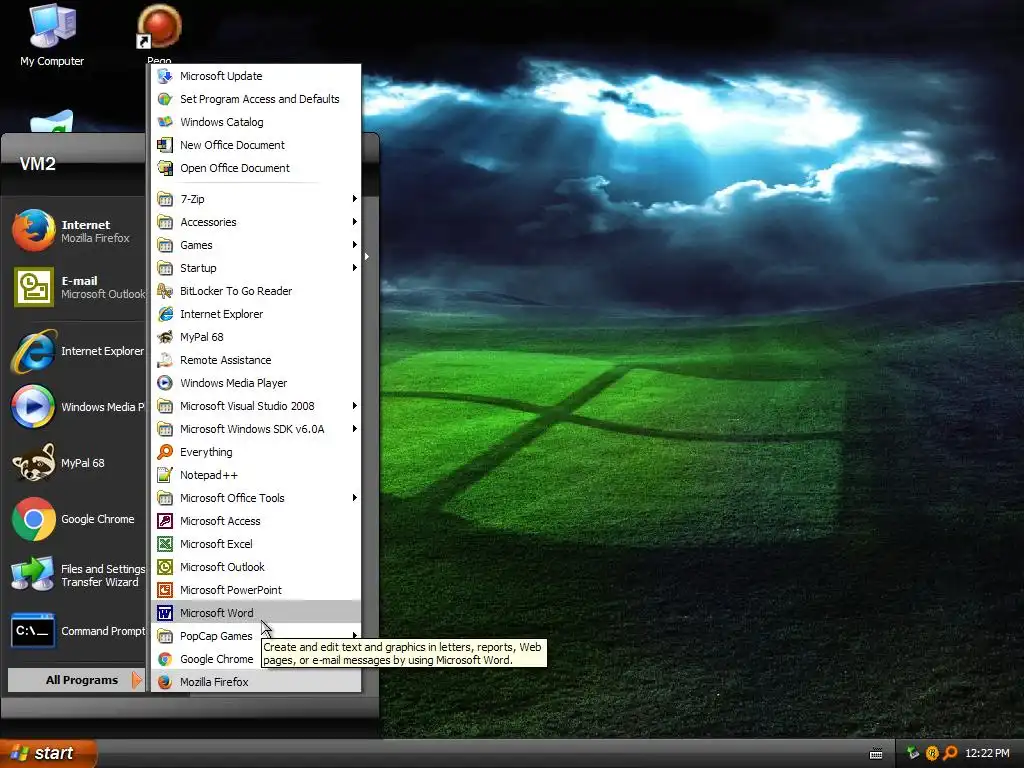Viewport: 1024px width, 768px height.
Task: Open Microsoft Excel
Action: pos(256,544)
